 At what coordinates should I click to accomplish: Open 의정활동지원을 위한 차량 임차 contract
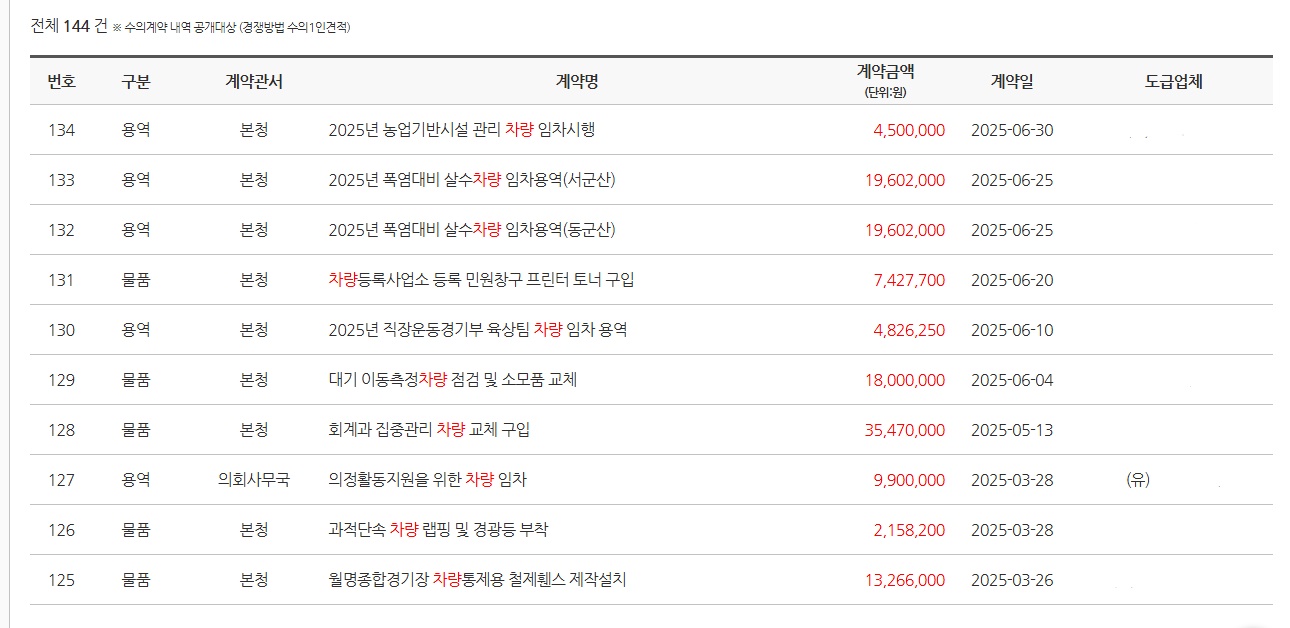(427, 480)
